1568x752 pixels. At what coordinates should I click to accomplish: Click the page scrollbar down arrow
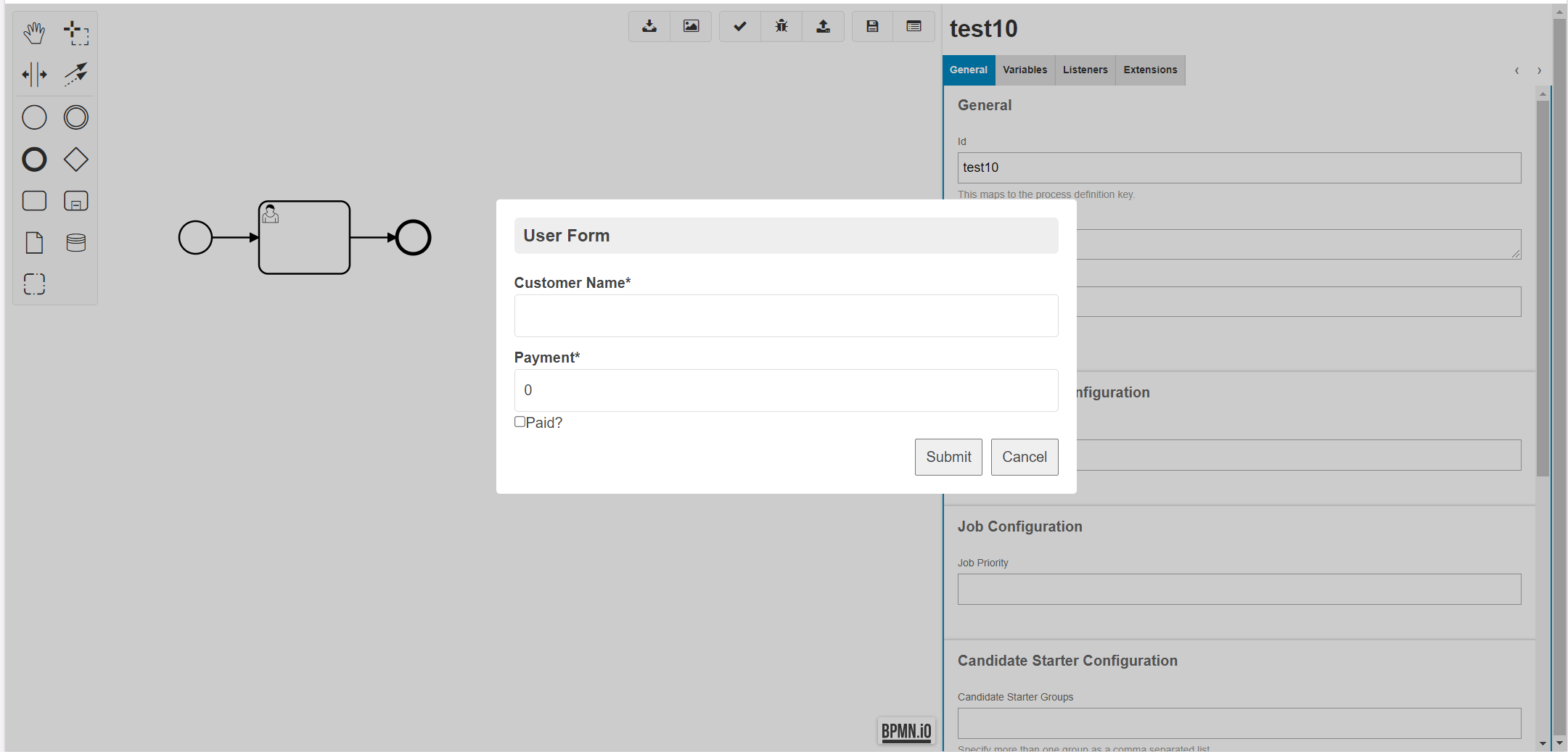[x=1560, y=743]
